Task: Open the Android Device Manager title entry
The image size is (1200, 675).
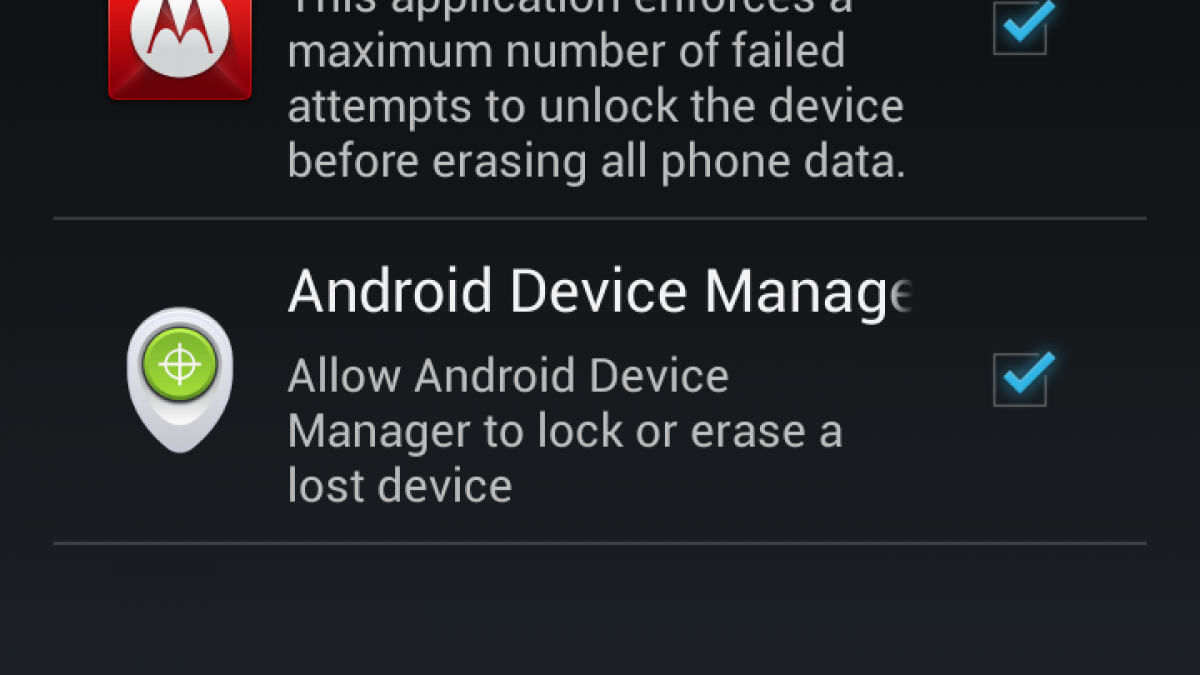Action: 600,292
